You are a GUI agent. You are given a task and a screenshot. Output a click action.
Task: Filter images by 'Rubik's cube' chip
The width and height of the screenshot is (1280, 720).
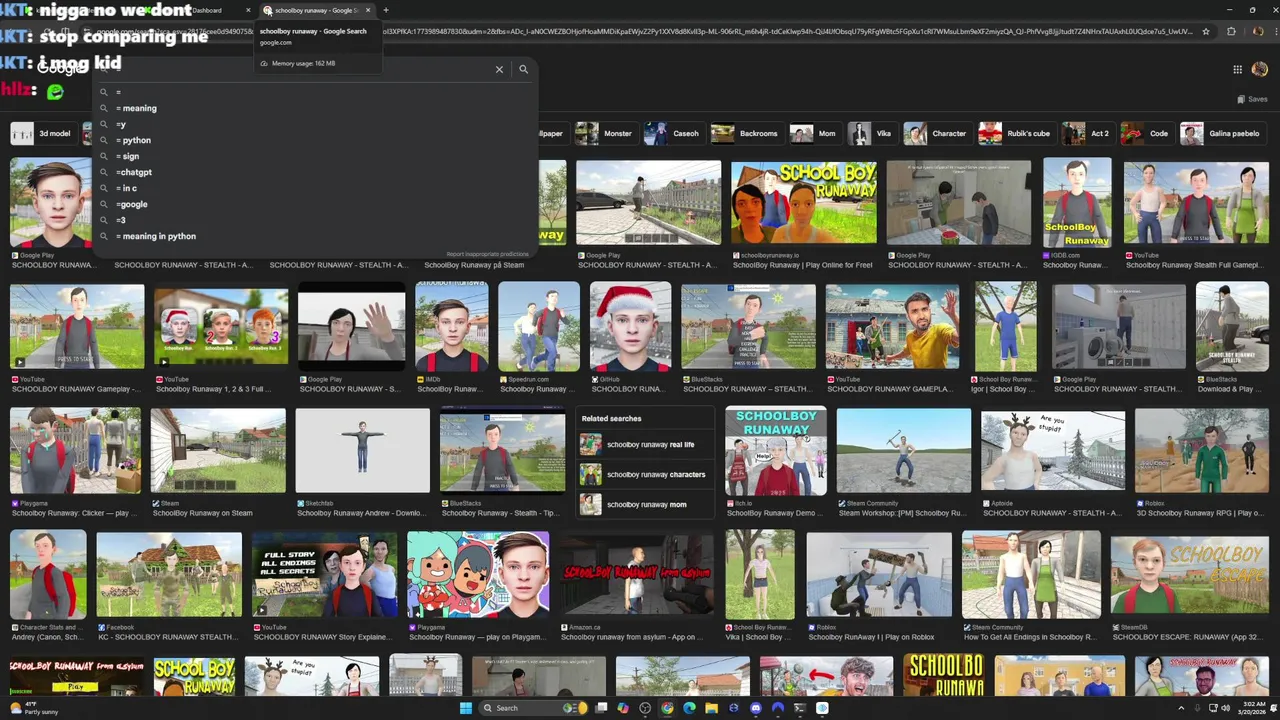click(1016, 133)
